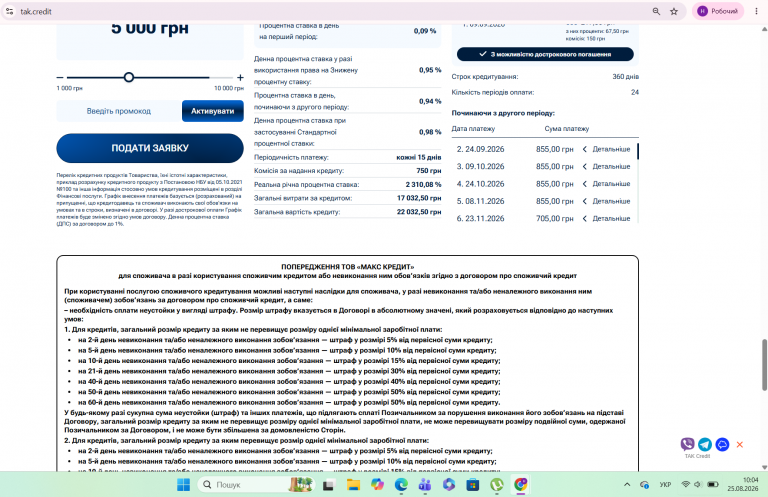This screenshot has width=768, height=497.
Task: Open the Windows Start menu
Action: (184, 485)
